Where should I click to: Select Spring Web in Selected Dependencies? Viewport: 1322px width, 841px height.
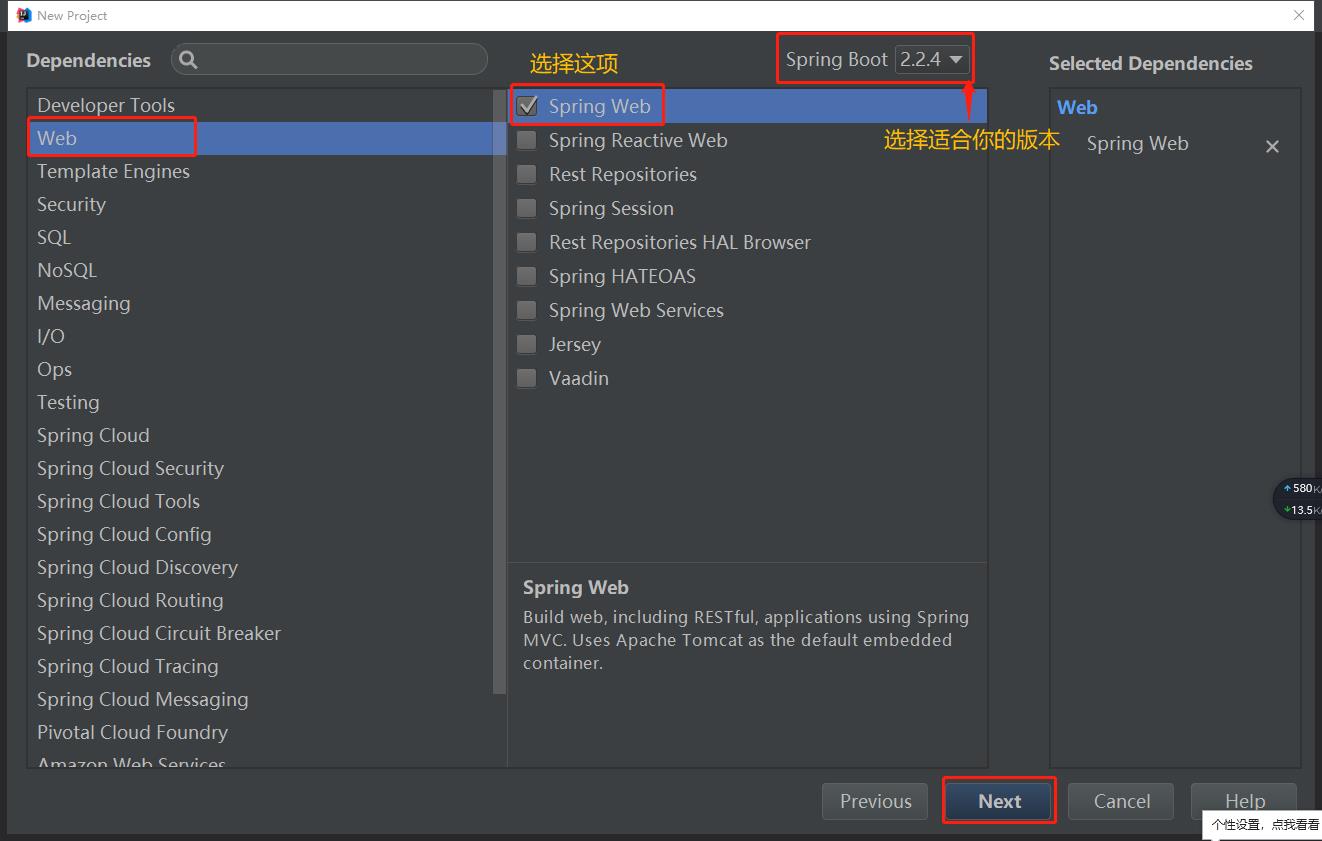point(1137,143)
